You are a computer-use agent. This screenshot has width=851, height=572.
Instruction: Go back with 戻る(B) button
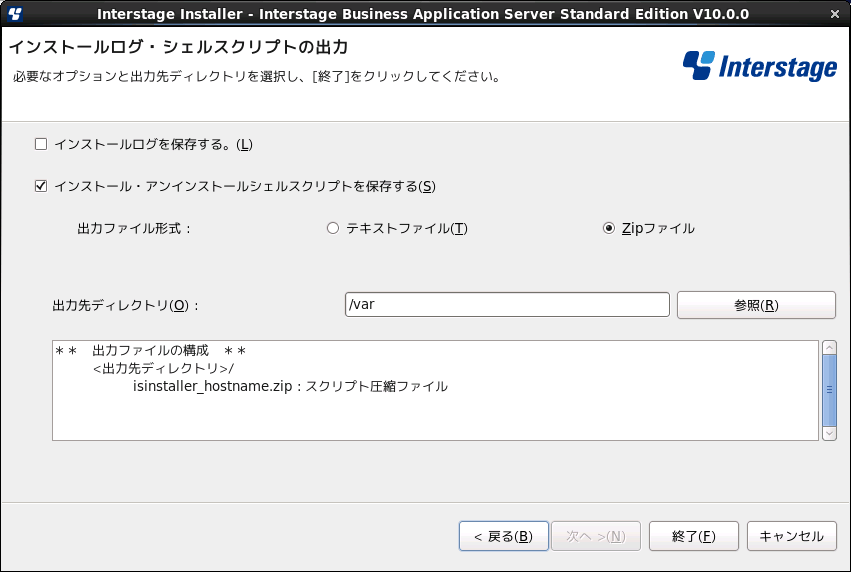tap(504, 536)
